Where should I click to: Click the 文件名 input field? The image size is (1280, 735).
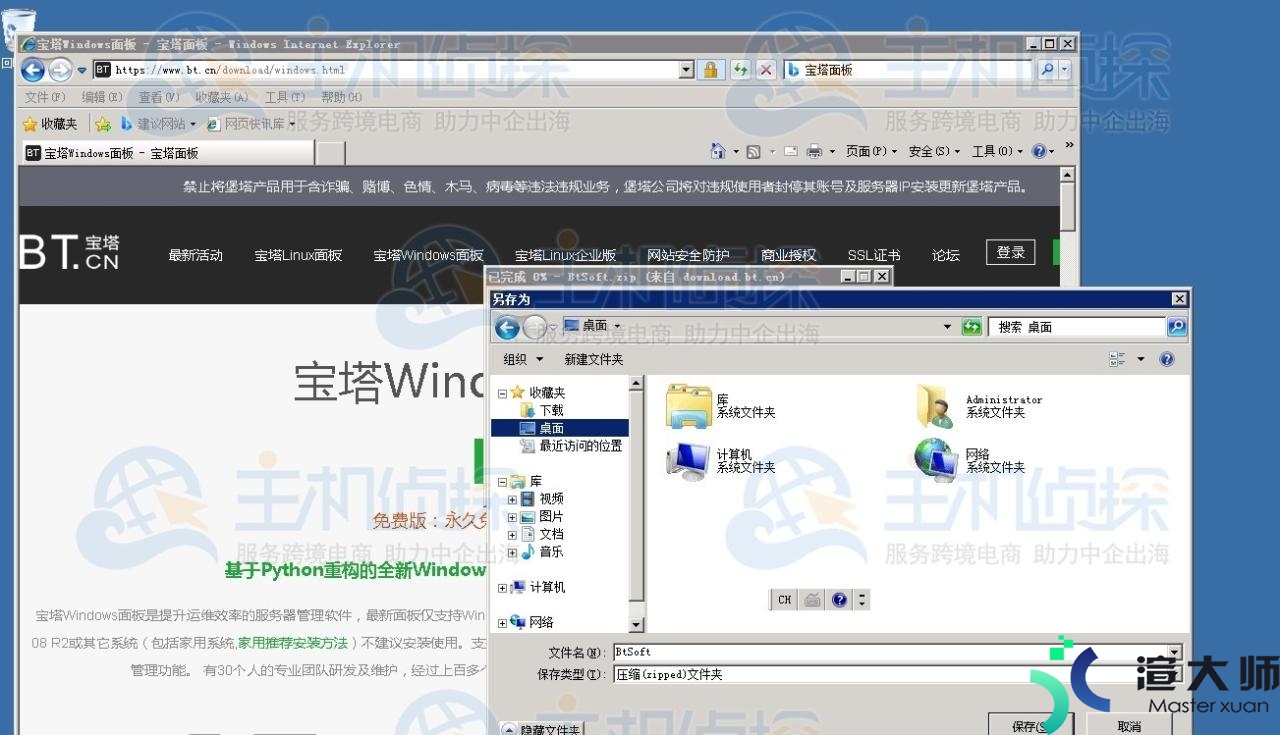point(890,652)
